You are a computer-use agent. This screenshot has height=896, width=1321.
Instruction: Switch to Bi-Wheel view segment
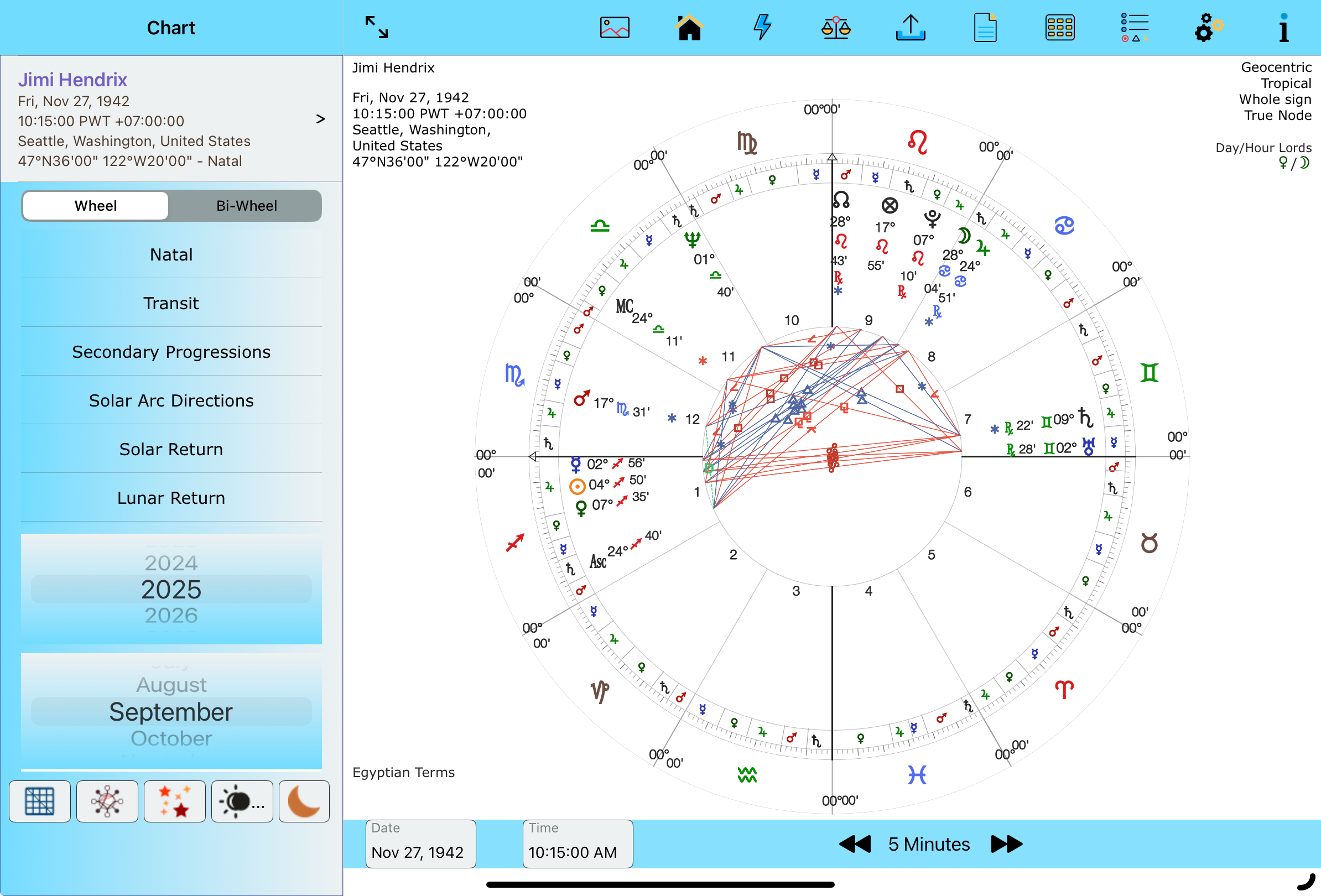[x=246, y=206]
